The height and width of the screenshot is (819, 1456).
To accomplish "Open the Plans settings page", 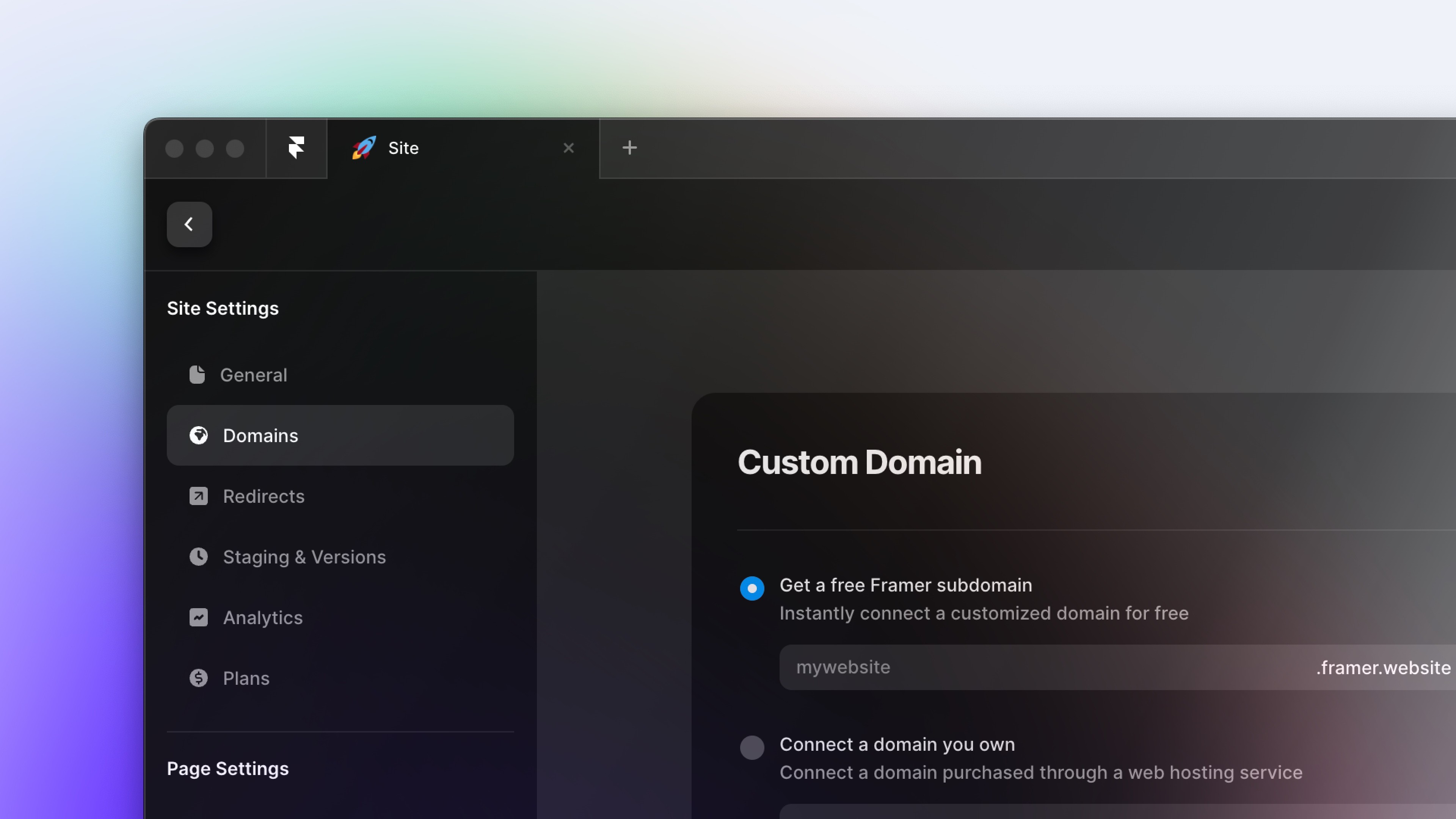I will [246, 678].
